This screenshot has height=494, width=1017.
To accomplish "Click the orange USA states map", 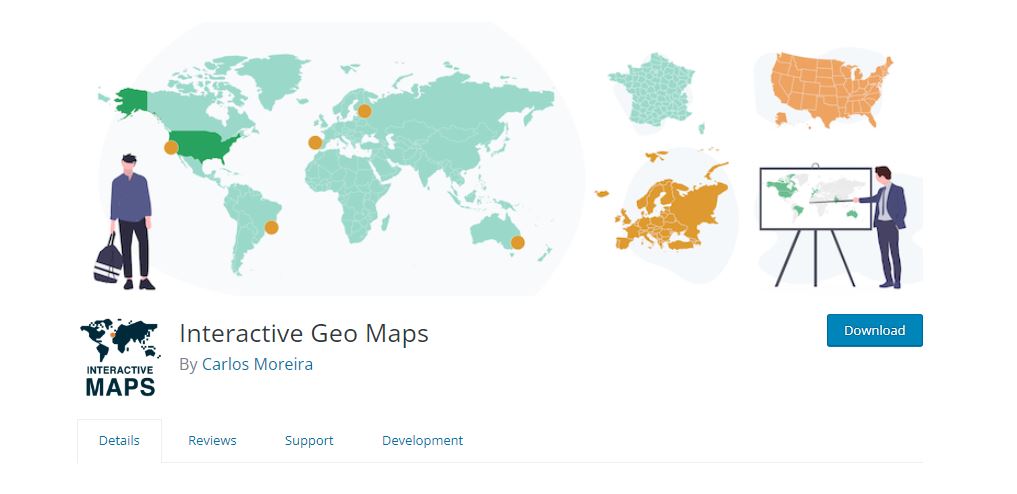I will click(832, 89).
